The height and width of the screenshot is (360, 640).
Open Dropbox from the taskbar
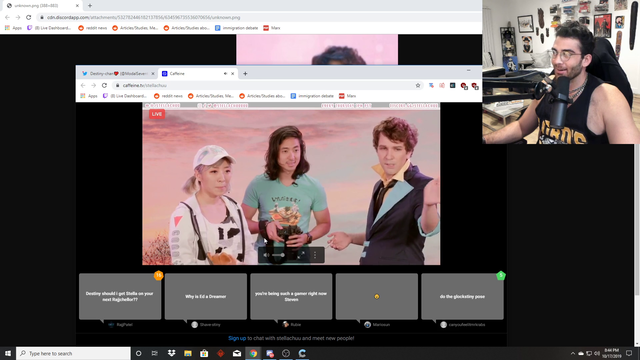171,353
